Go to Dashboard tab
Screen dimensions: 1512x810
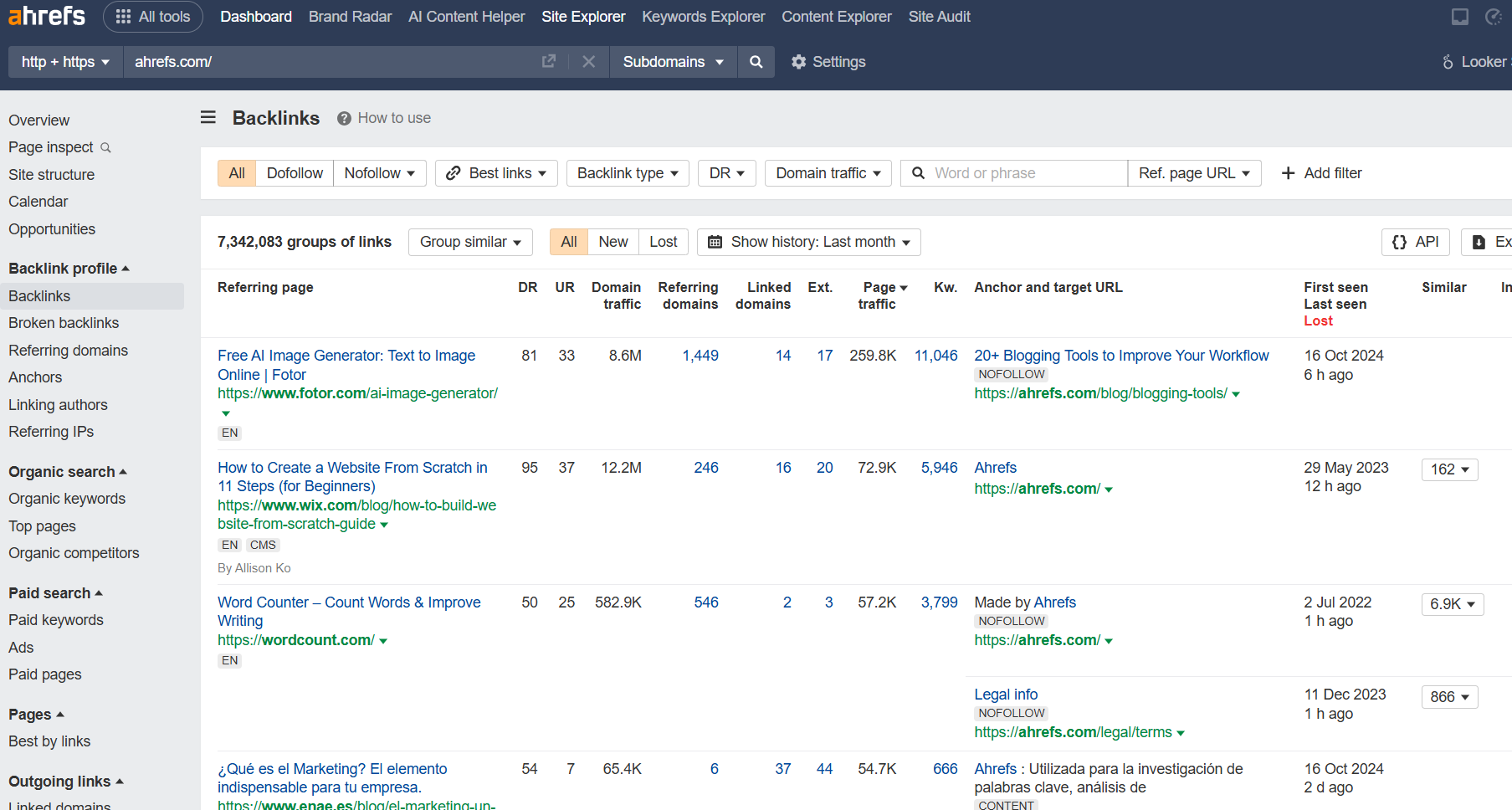(256, 17)
